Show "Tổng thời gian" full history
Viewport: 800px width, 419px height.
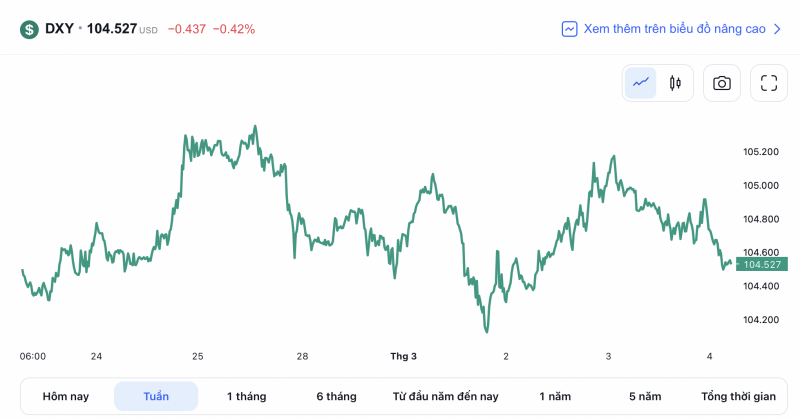point(738,397)
